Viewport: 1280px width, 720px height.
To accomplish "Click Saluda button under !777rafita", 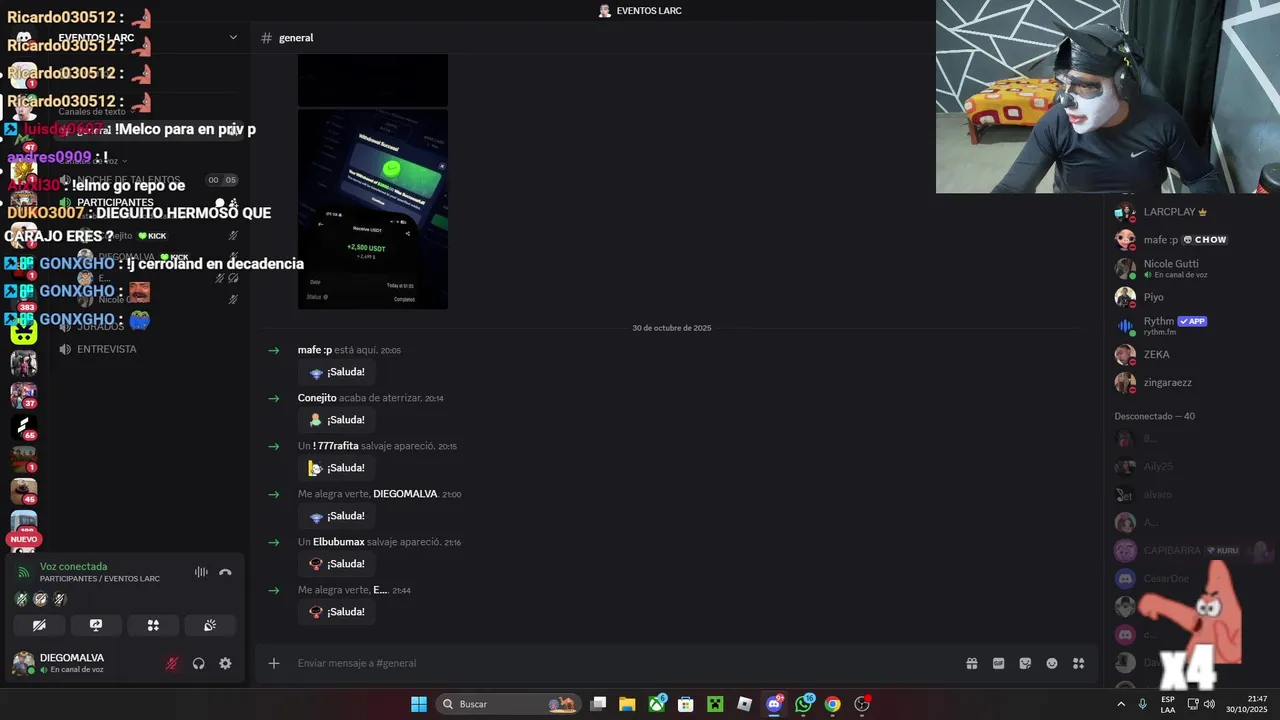I will [x=336, y=468].
